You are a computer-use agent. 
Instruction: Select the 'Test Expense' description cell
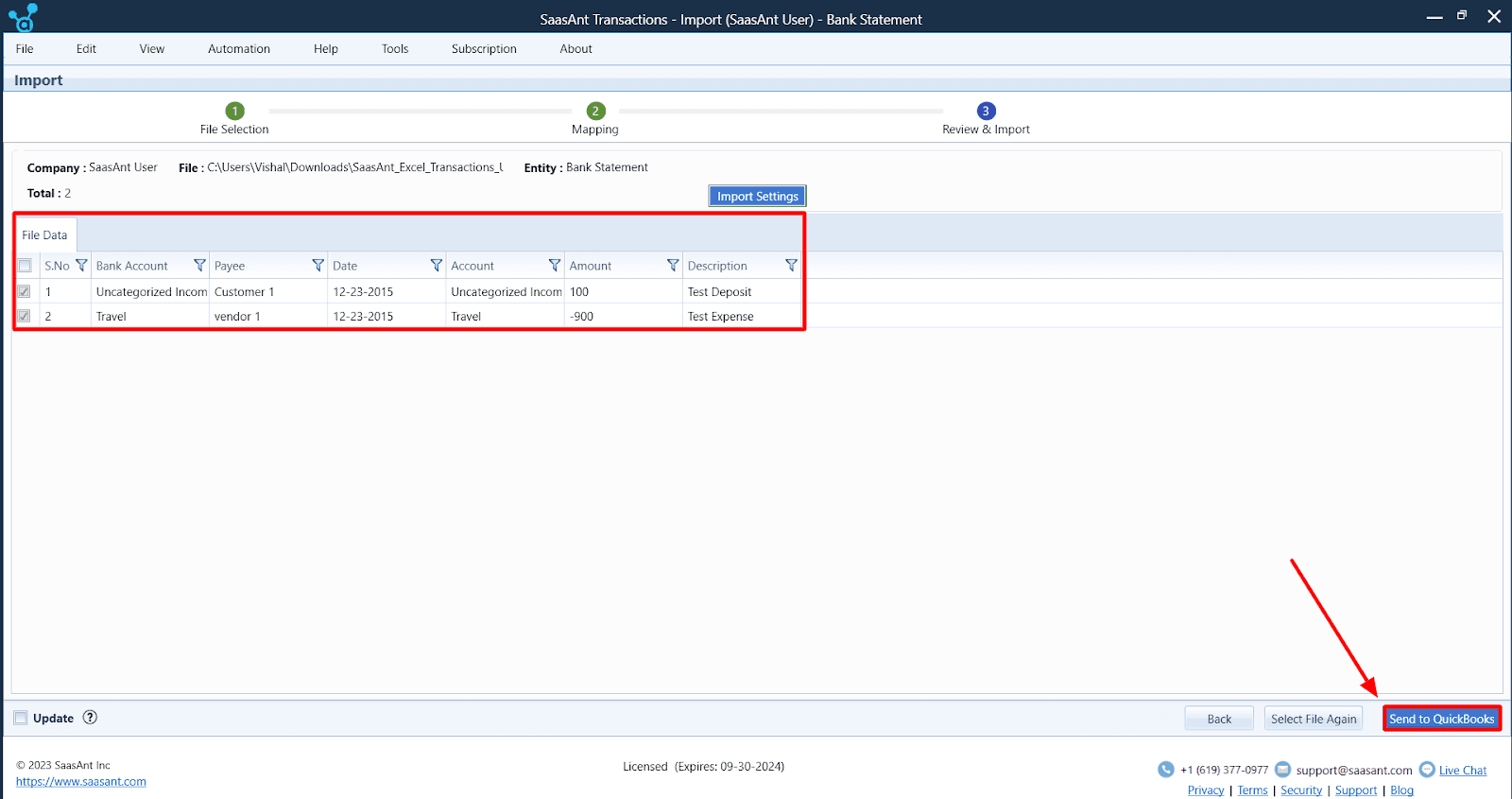click(x=742, y=316)
